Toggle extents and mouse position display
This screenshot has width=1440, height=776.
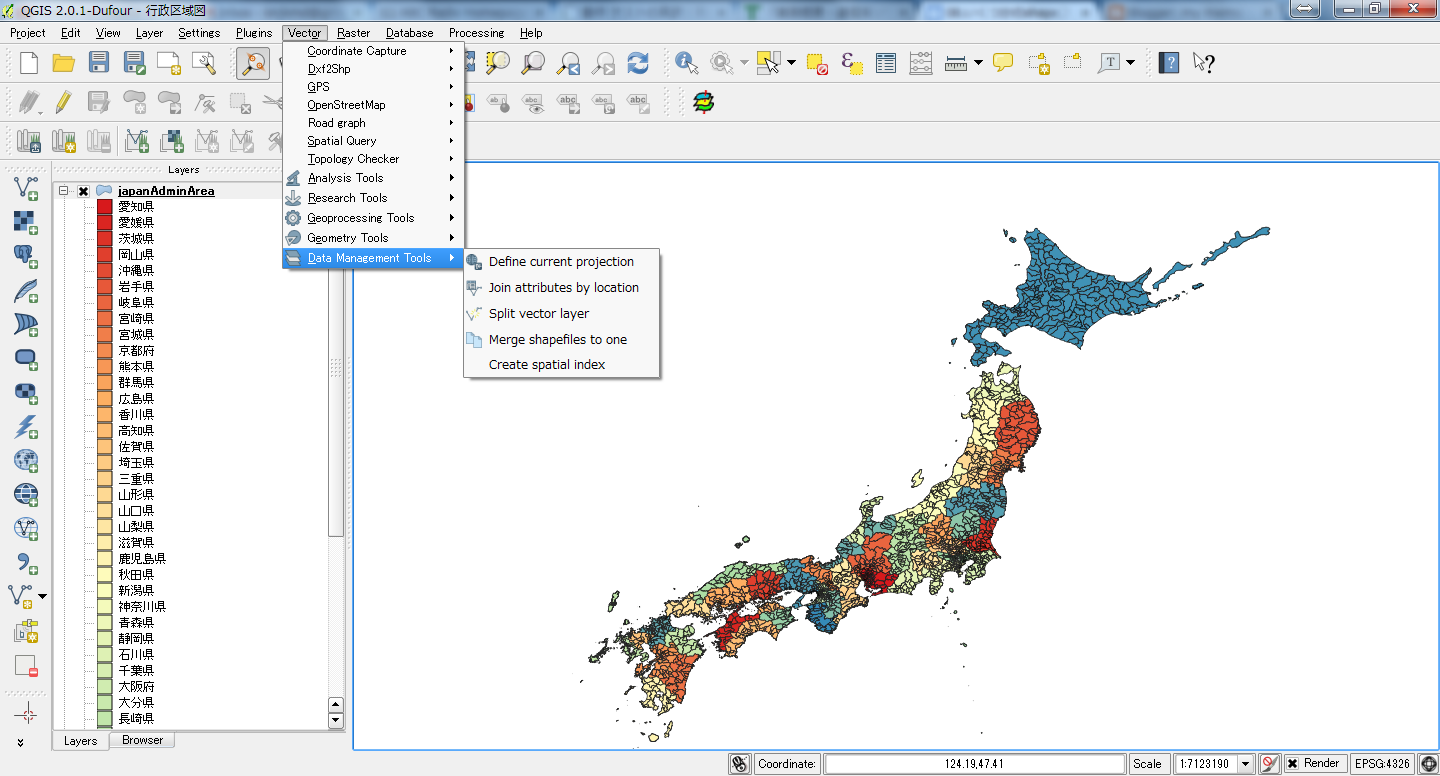[739, 764]
